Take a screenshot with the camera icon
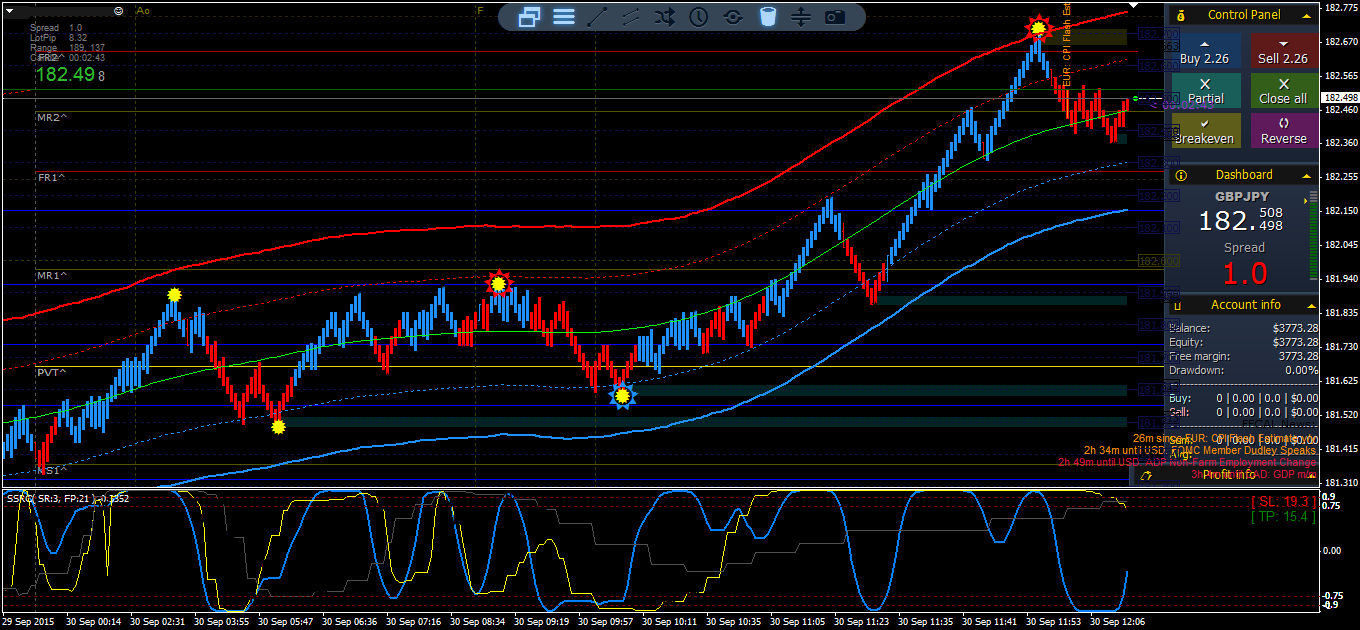This screenshot has height=630, width=1360. point(835,16)
